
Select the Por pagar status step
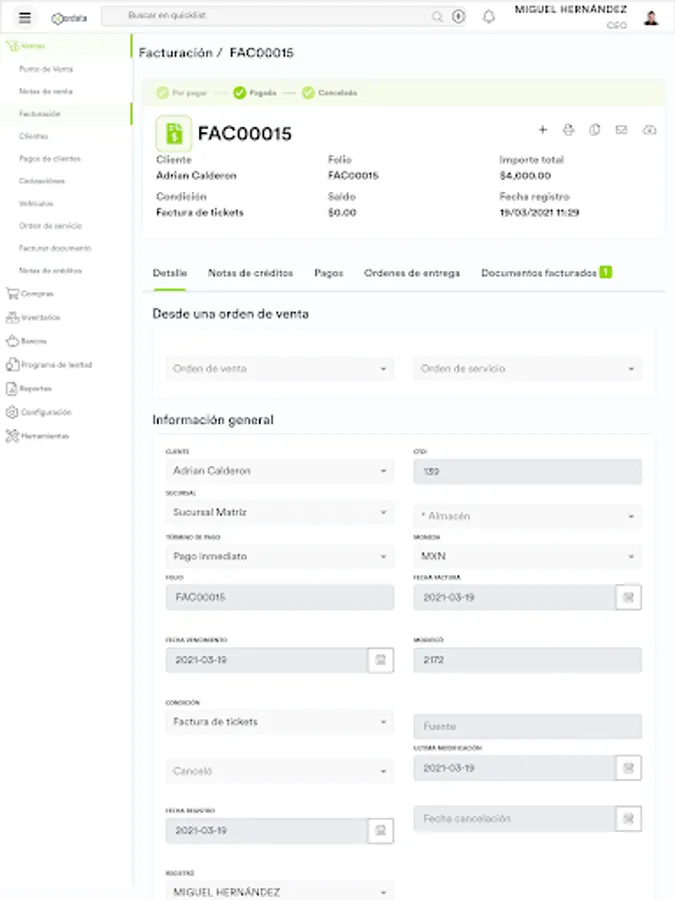coord(185,93)
